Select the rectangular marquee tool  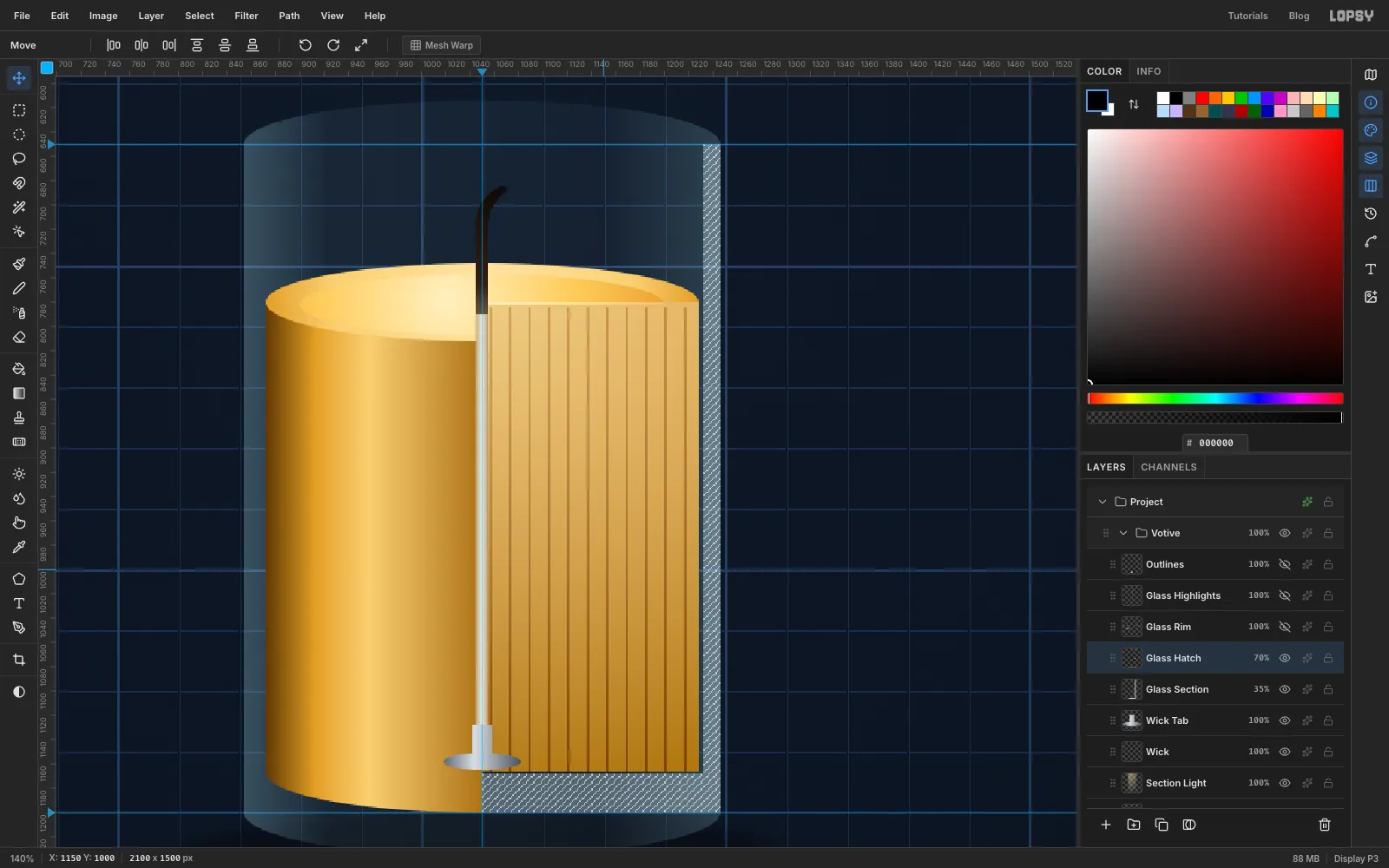[x=19, y=110]
